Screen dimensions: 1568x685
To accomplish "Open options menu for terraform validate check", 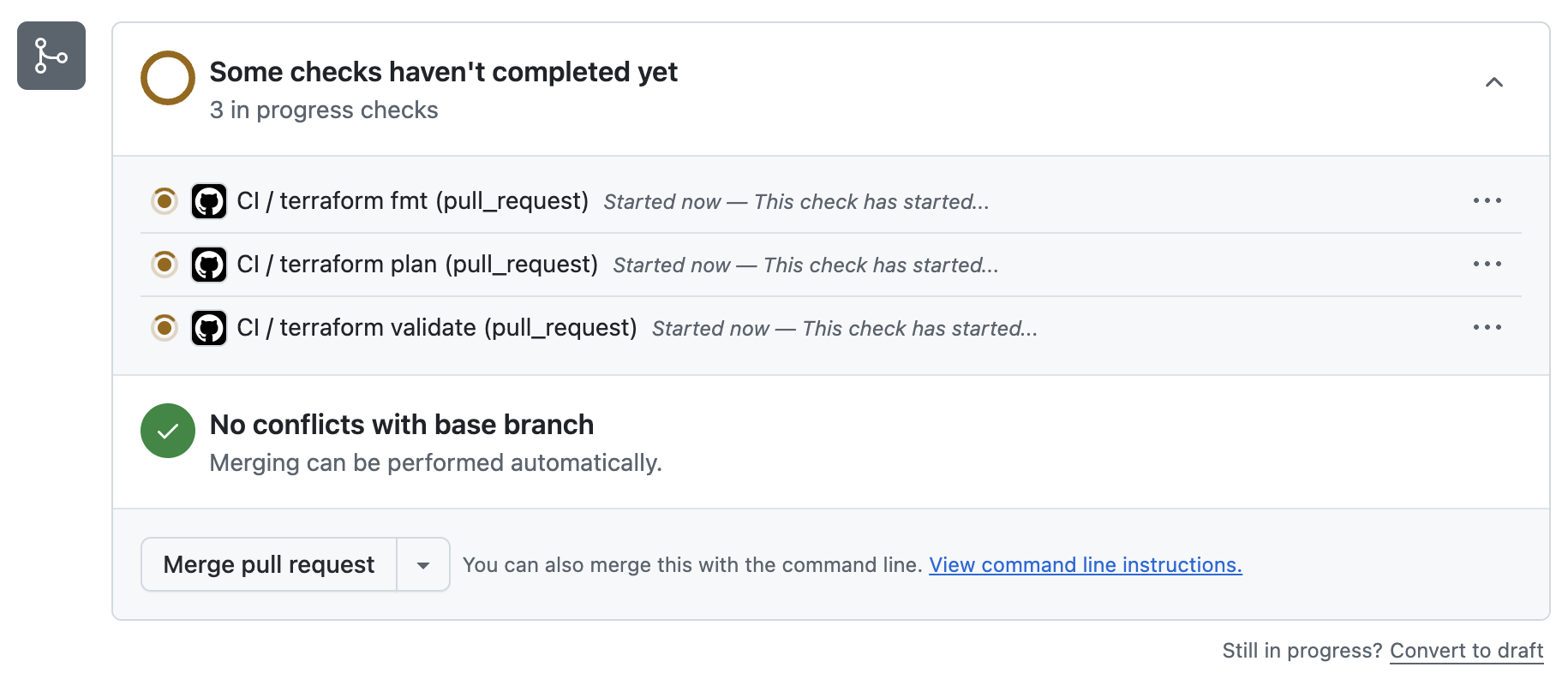I will (x=1487, y=328).
